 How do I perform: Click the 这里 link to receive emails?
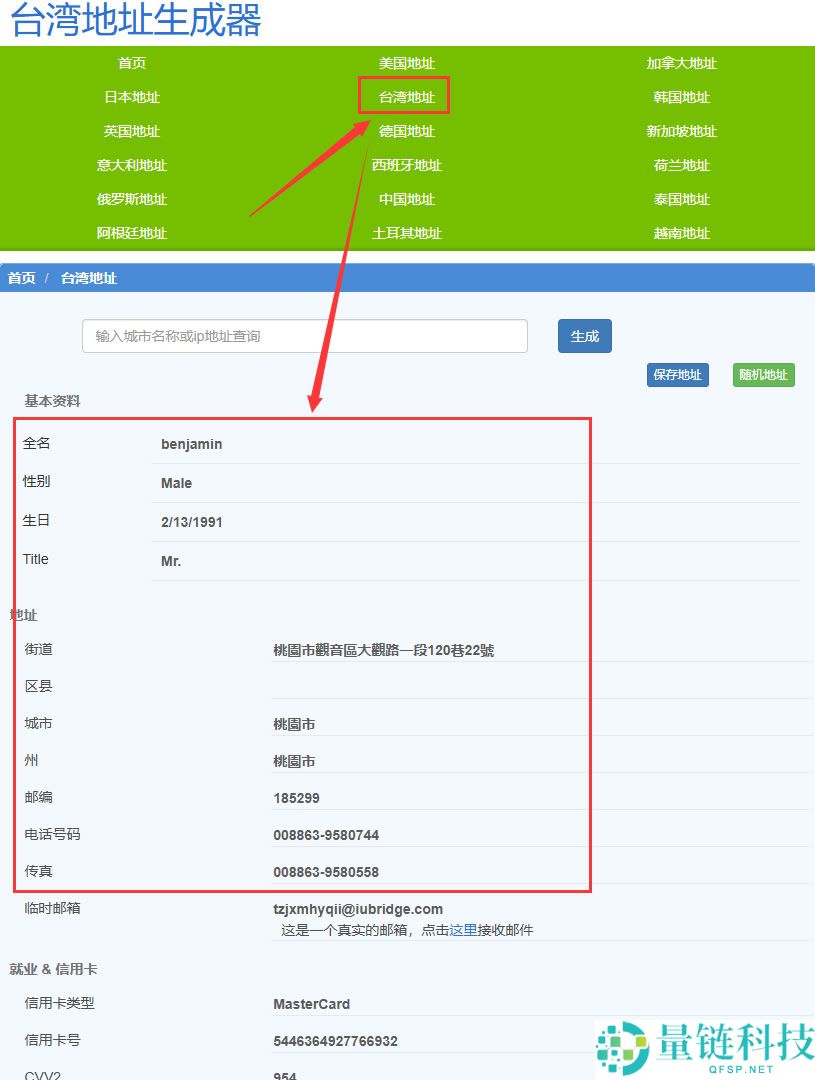pyautogui.click(x=464, y=930)
